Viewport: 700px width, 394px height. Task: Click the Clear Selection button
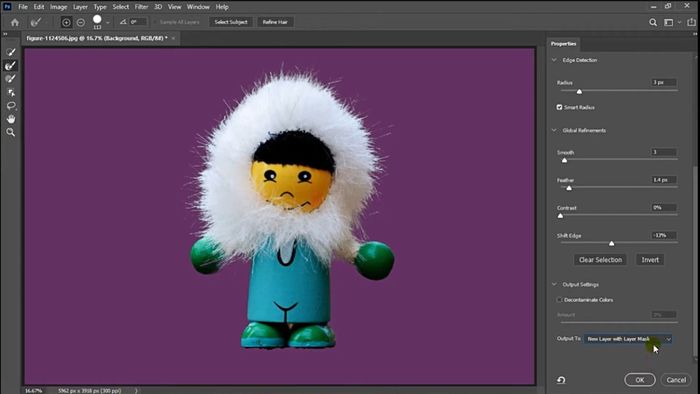[600, 260]
